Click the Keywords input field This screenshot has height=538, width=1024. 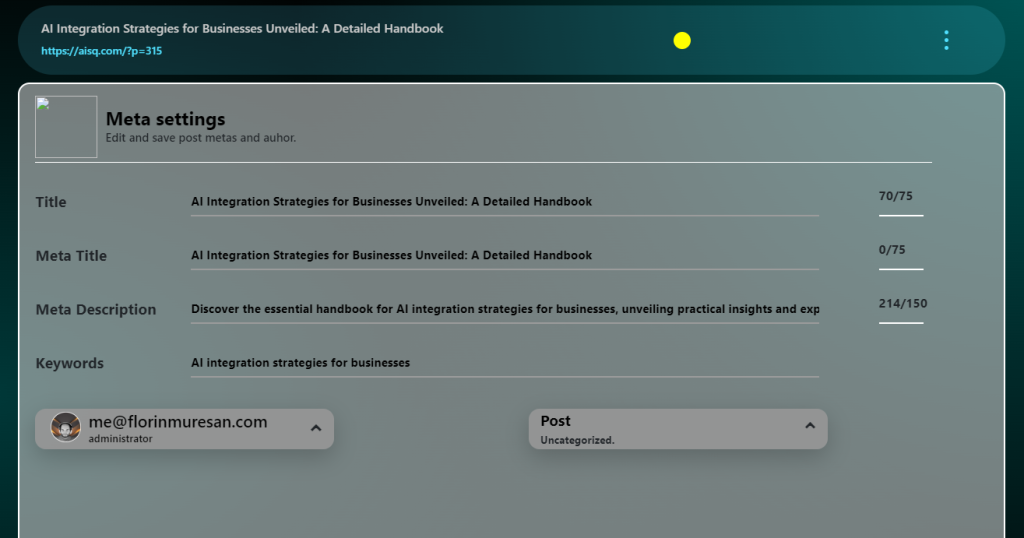coord(504,363)
